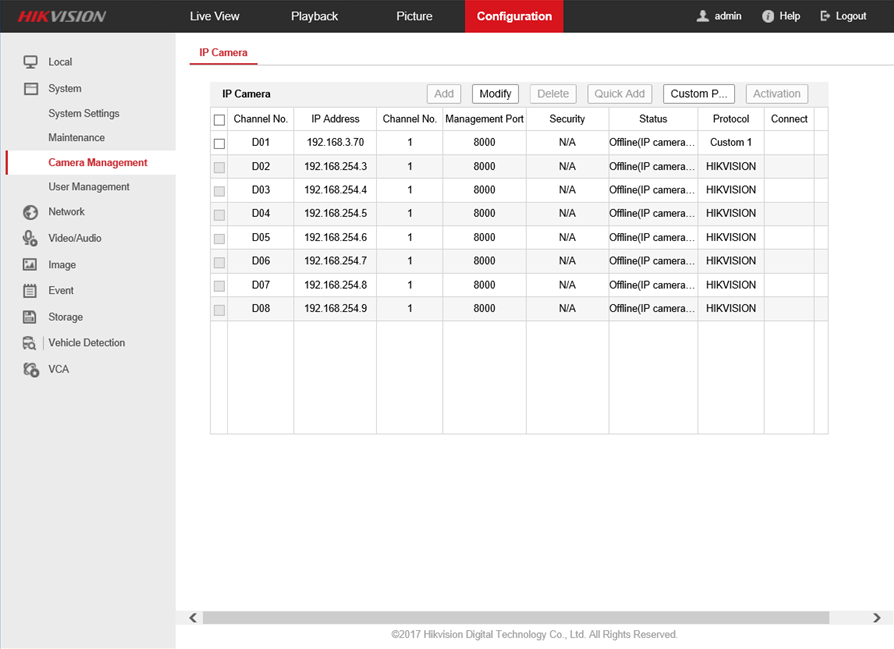Click the VCA icon in sidebar
Image resolution: width=894 pixels, height=649 pixels.
30,369
